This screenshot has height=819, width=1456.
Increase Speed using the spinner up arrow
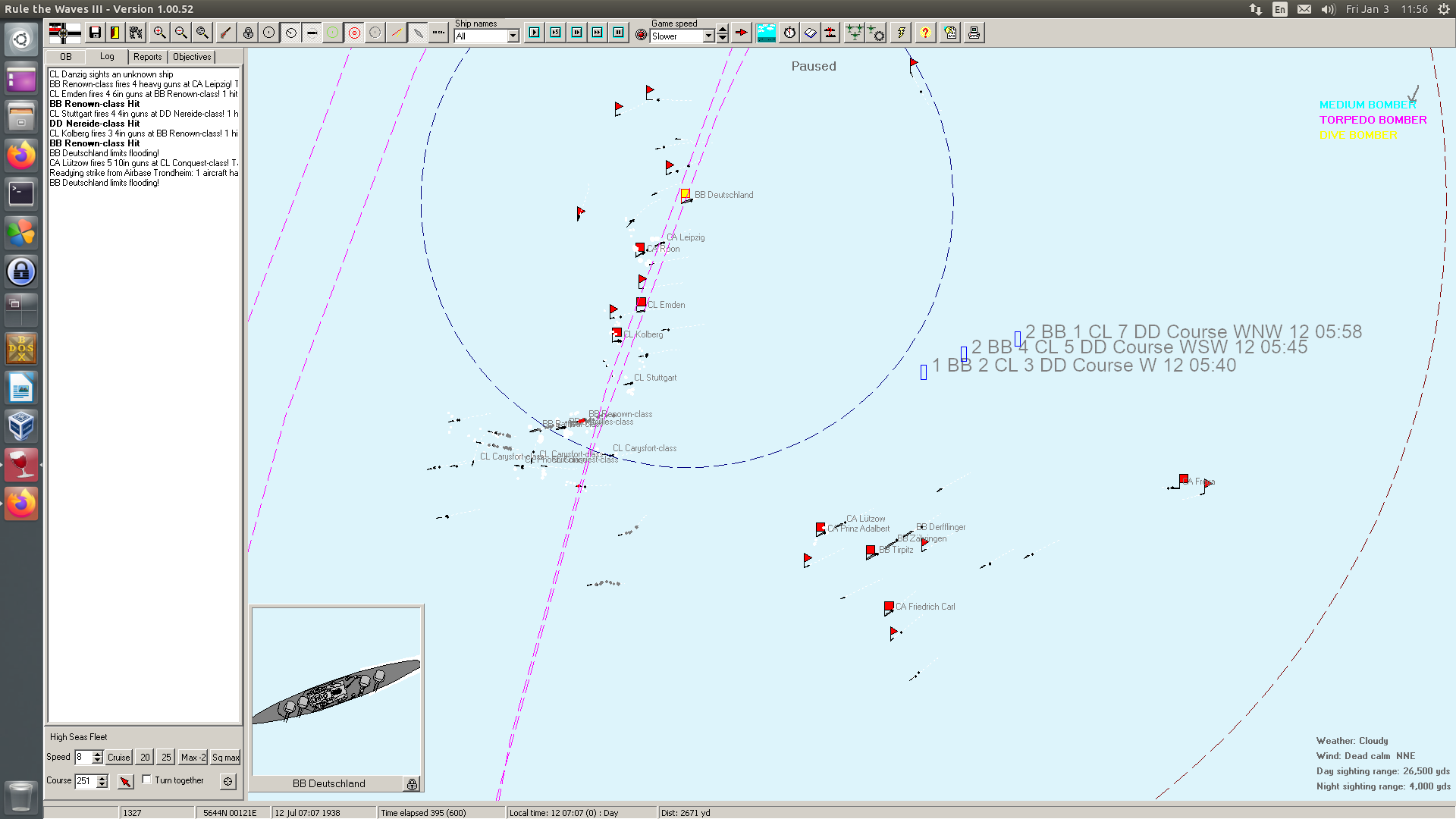(x=97, y=755)
